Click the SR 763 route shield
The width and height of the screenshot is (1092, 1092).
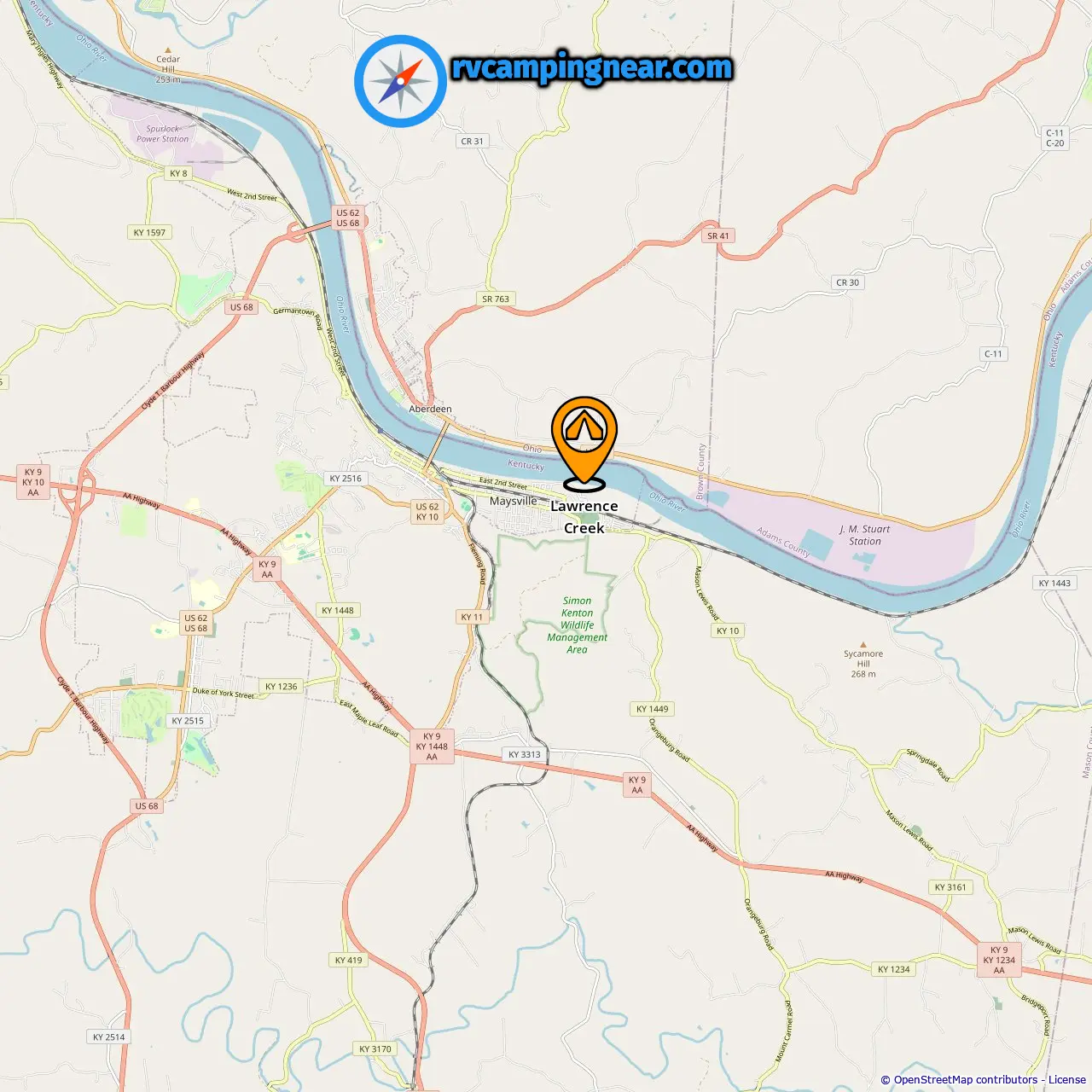[496, 299]
